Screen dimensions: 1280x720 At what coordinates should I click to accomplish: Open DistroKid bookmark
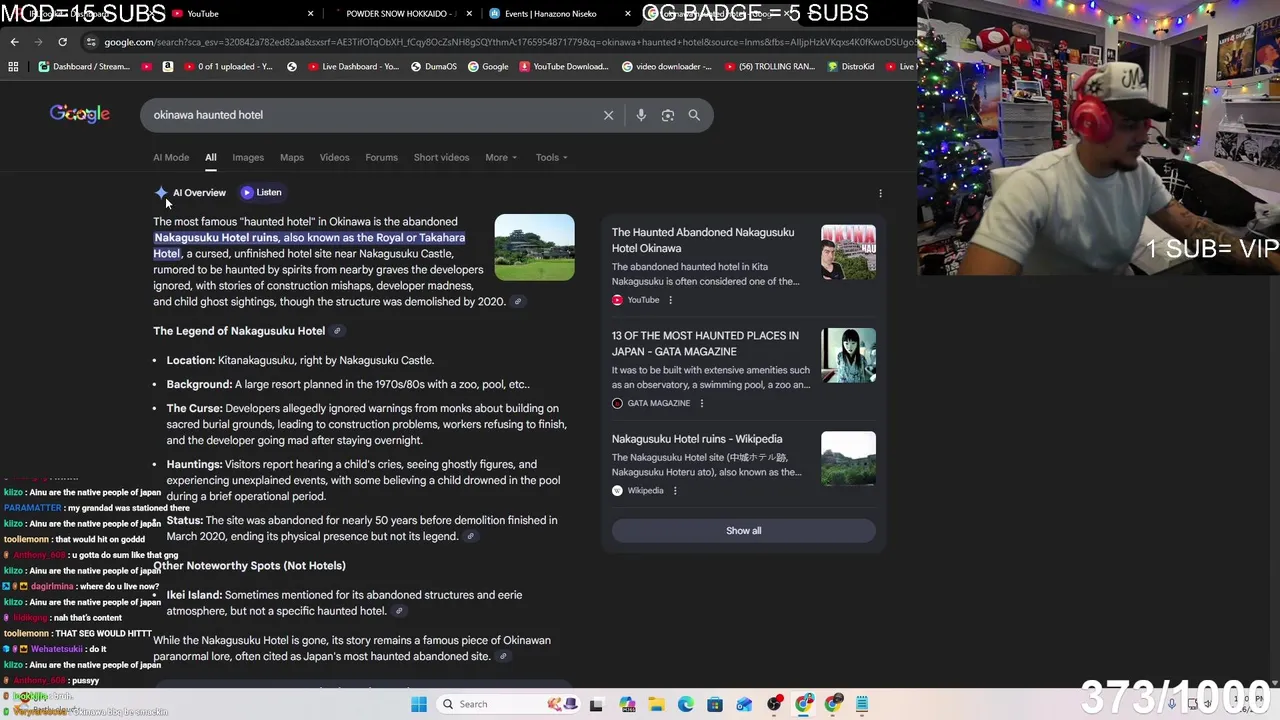tap(851, 67)
